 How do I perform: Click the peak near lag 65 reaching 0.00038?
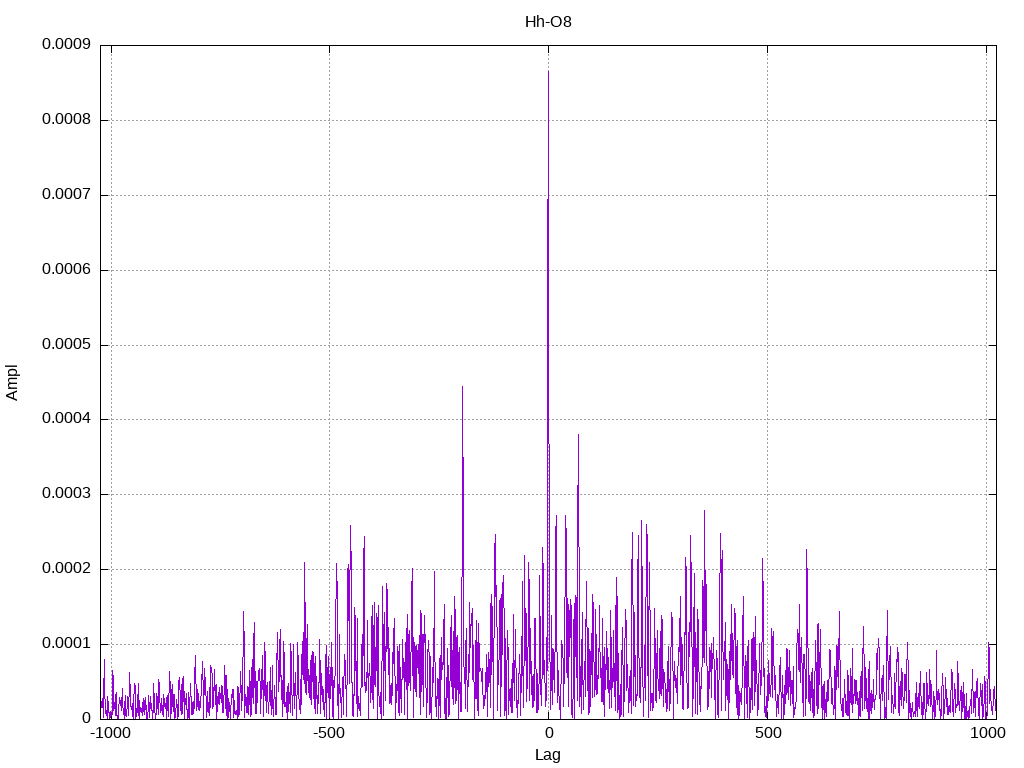tap(578, 434)
